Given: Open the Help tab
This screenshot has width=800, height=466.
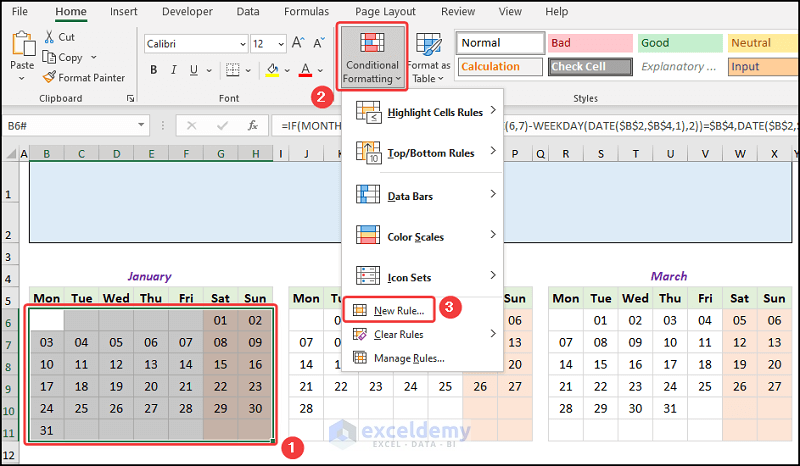Looking at the screenshot, I should 556,11.
